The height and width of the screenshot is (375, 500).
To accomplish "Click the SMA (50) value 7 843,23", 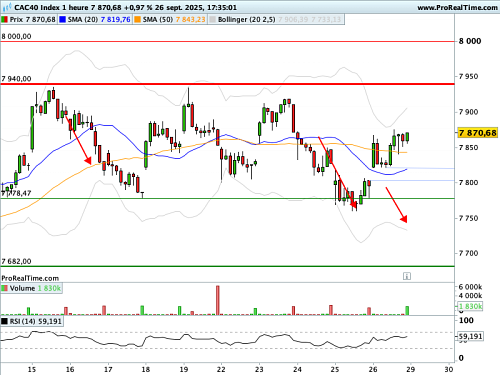I will pos(190,20).
